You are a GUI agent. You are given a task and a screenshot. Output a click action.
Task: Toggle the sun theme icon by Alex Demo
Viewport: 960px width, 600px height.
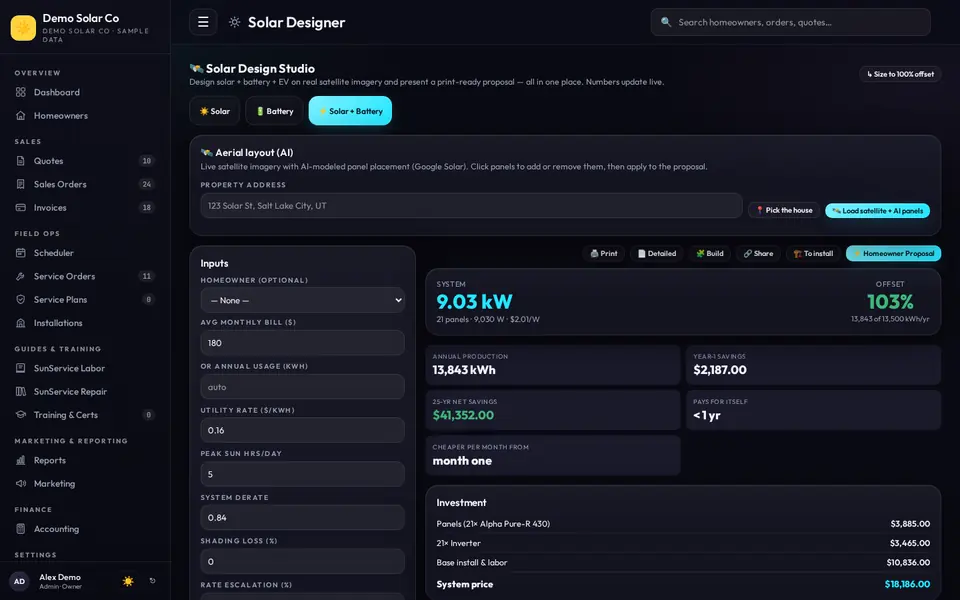pos(128,581)
